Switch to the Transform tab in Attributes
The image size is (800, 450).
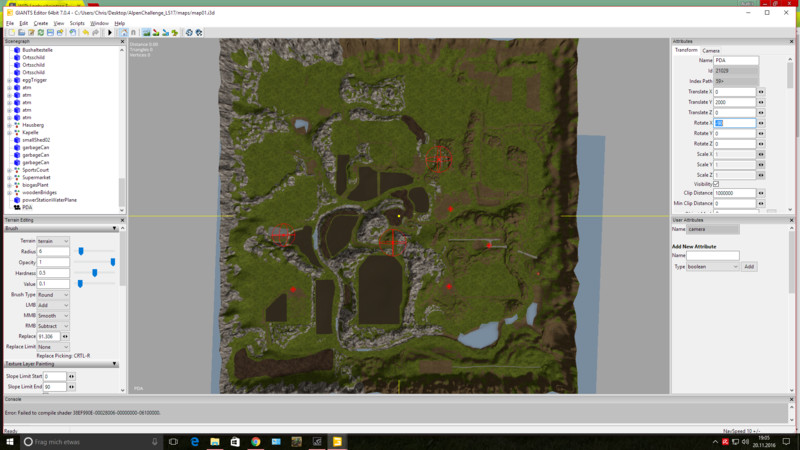[x=686, y=51]
